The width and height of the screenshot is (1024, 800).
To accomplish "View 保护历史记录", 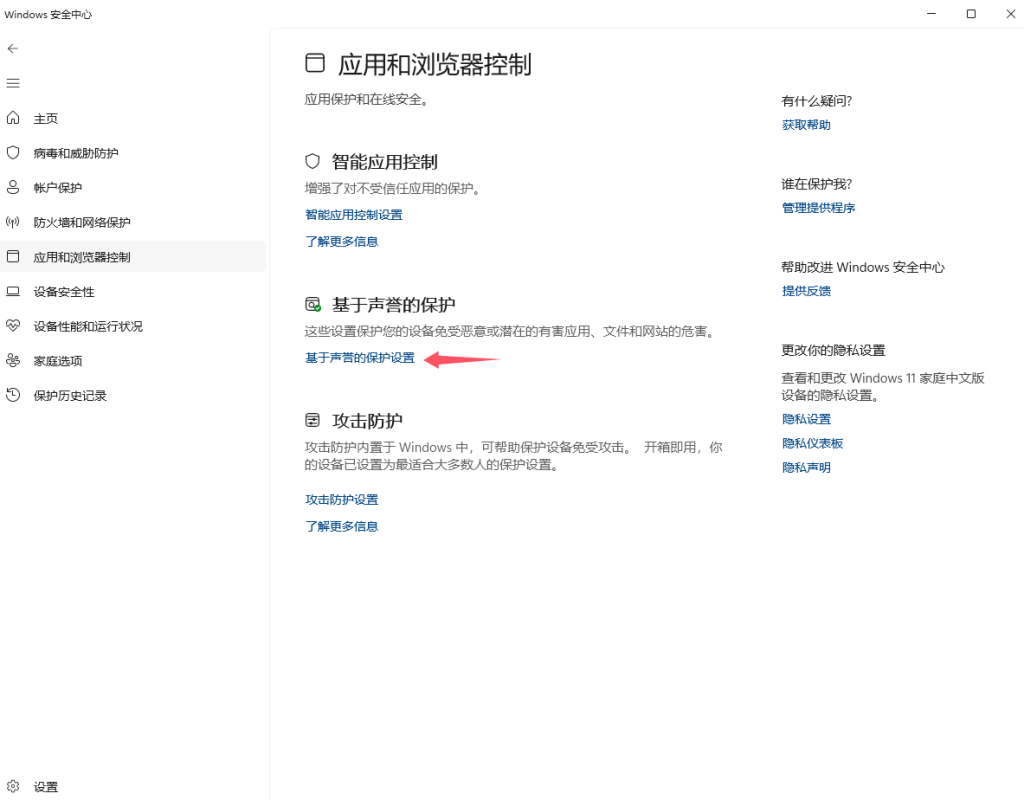I will [x=70, y=395].
